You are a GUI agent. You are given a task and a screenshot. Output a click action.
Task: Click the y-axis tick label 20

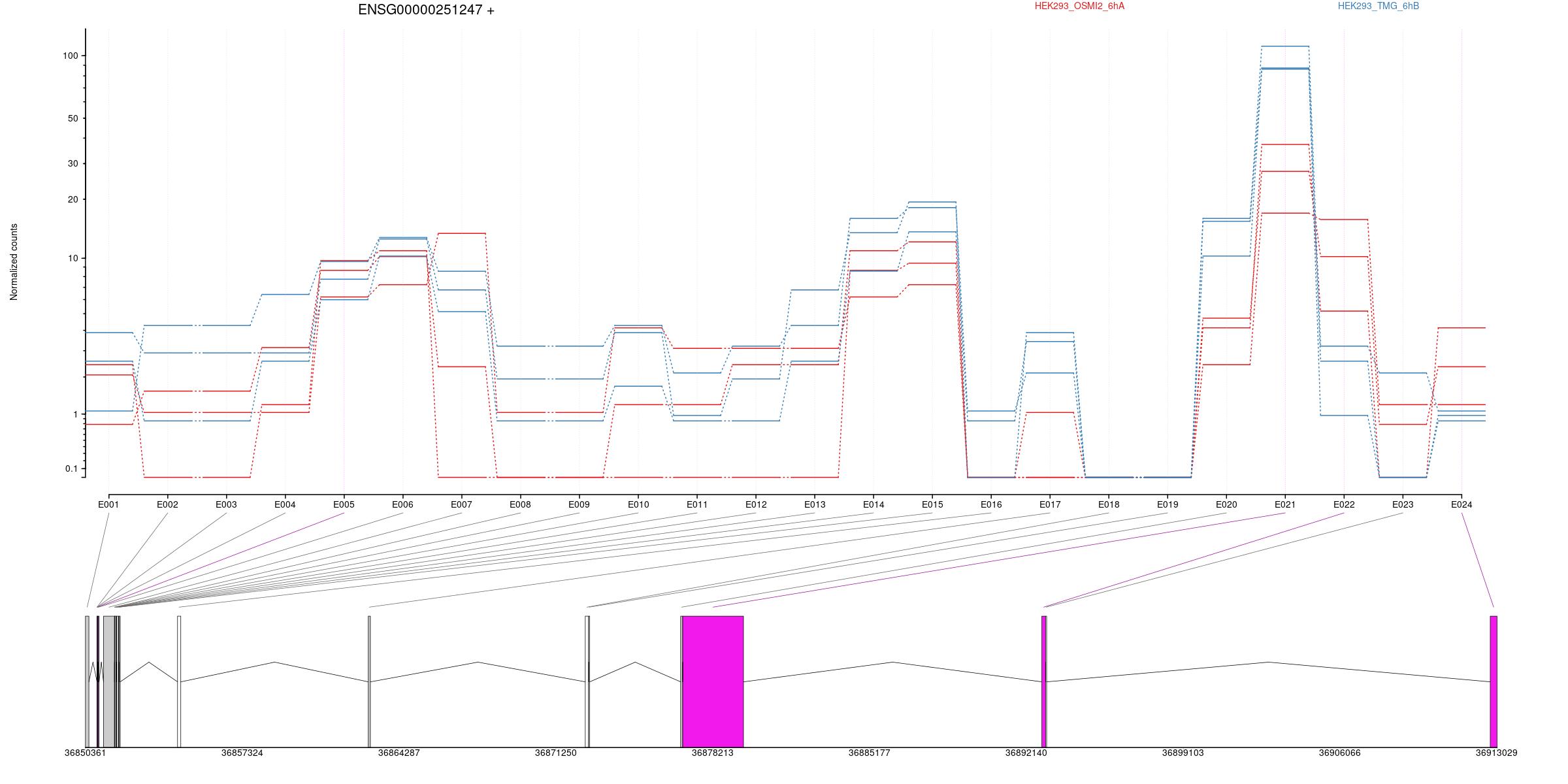(73, 200)
